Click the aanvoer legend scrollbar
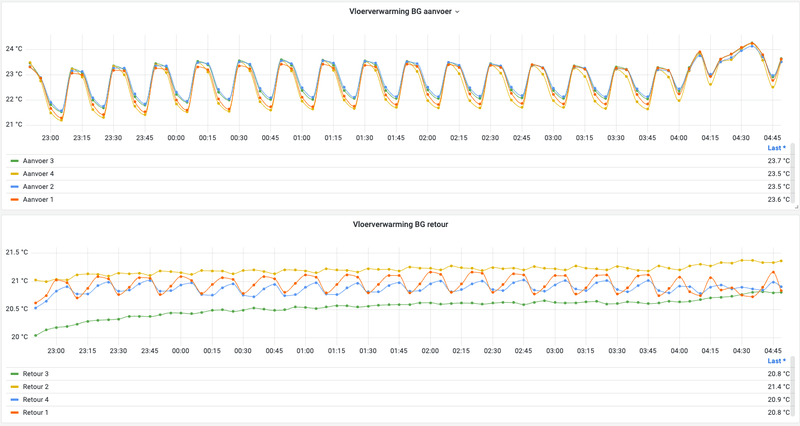The image size is (800, 426). click(x=793, y=173)
